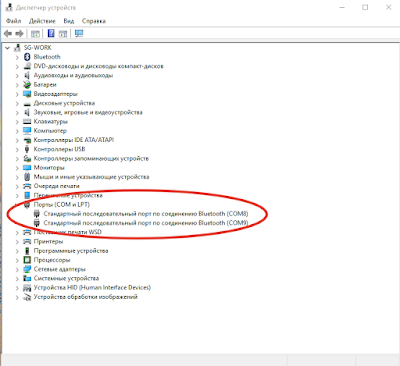Select the Дисковые устройства row
Screen dimensions: 400x366
point(64,103)
